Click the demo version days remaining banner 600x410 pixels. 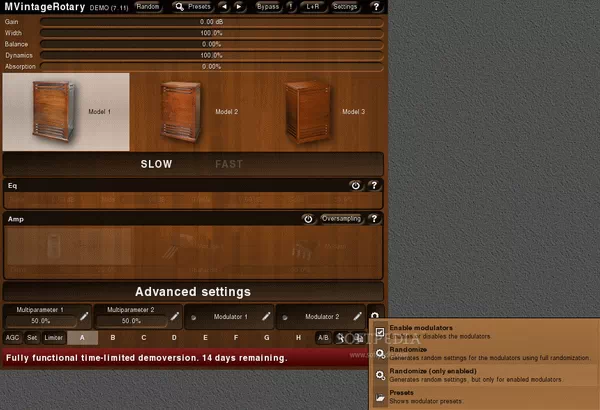tap(185, 358)
